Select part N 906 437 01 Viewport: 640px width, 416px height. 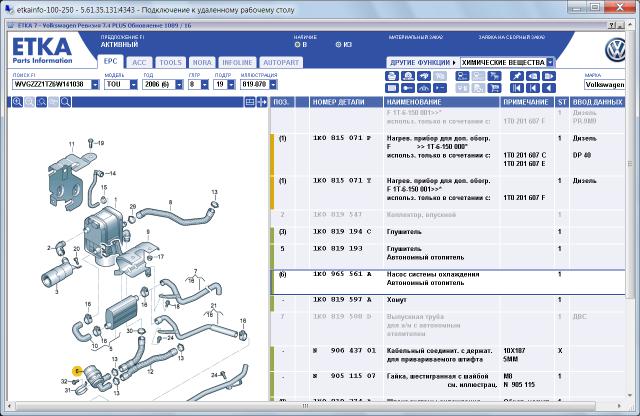pos(344,350)
